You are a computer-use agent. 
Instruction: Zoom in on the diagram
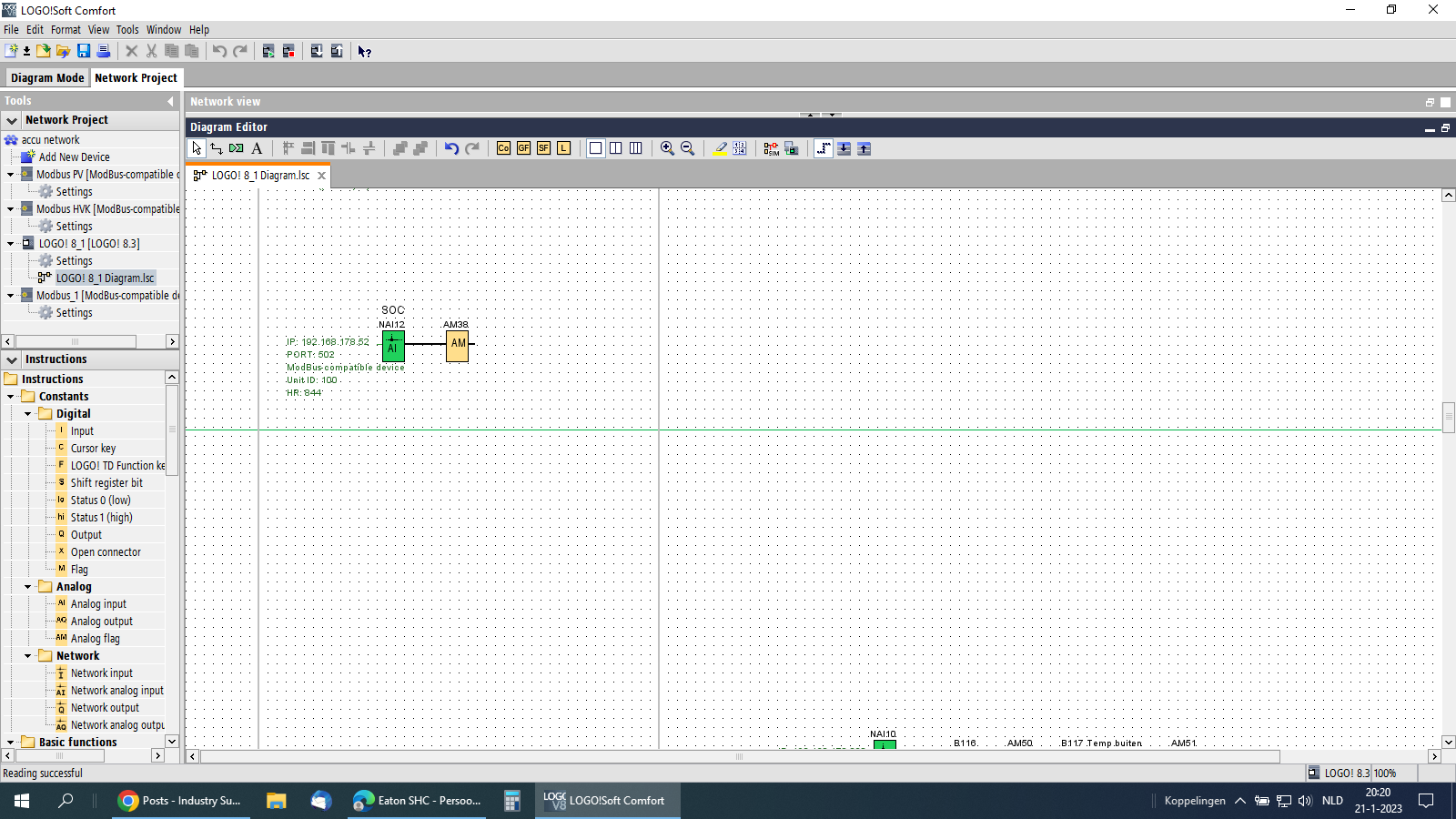click(667, 148)
